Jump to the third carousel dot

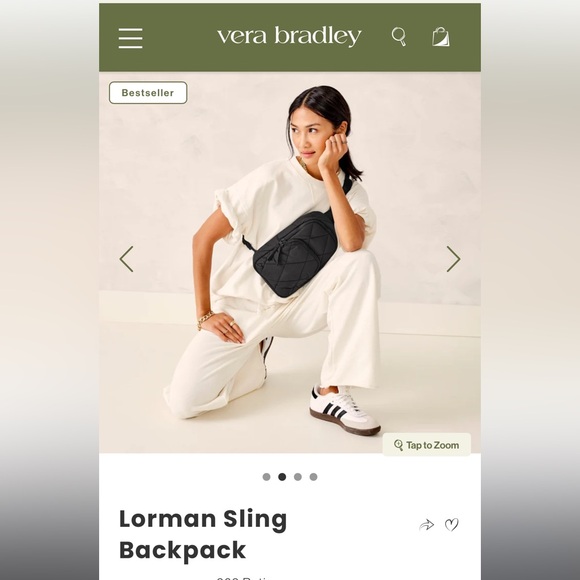[x=298, y=477]
